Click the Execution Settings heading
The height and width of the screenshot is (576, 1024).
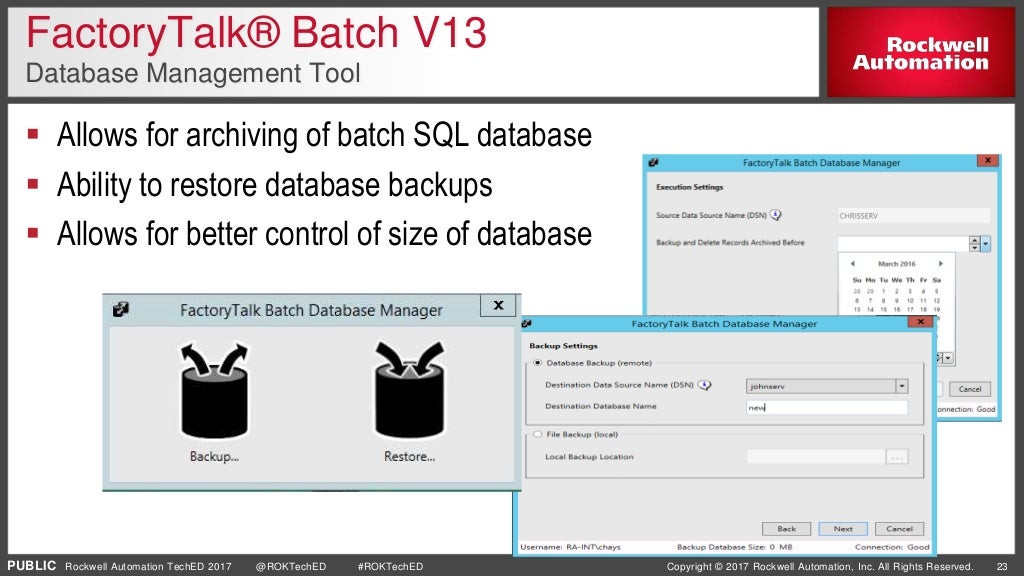(689, 187)
